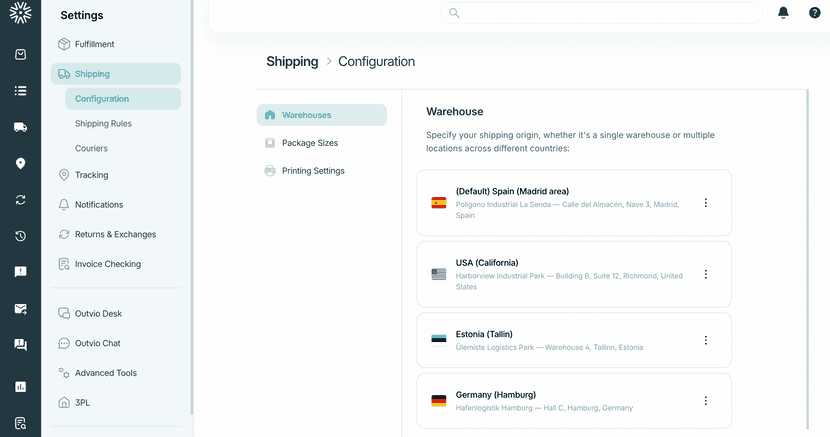Open options menu for Estonia Tallin warehouse
Viewport: 830px width, 437px height.
(705, 340)
